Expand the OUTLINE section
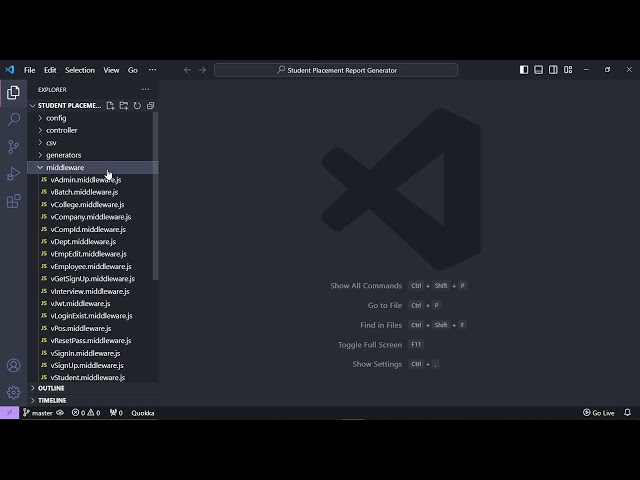This screenshot has width=640, height=480. tap(93, 388)
